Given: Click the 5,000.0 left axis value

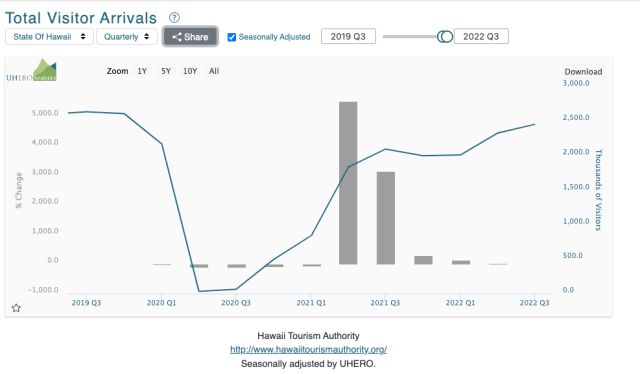Looking at the screenshot, I should click(x=45, y=113).
